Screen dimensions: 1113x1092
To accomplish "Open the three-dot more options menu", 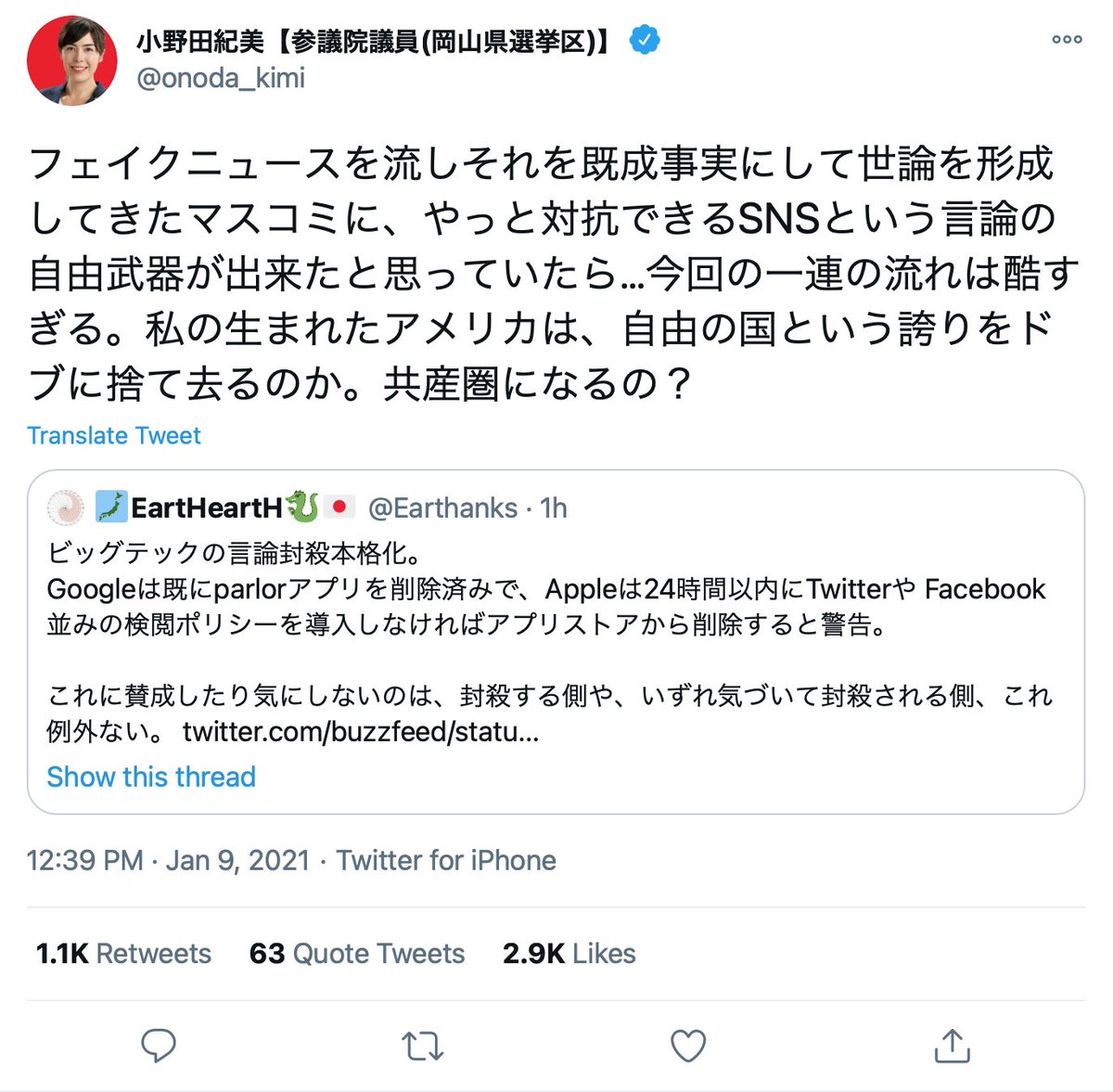I will pyautogui.click(x=1067, y=40).
